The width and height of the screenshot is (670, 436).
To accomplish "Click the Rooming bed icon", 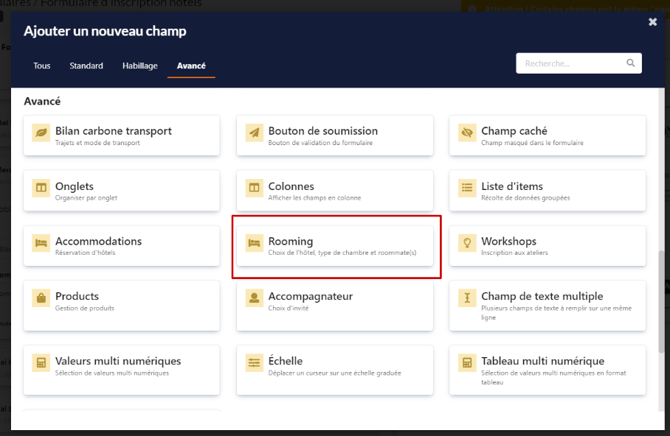I will pos(254,243).
